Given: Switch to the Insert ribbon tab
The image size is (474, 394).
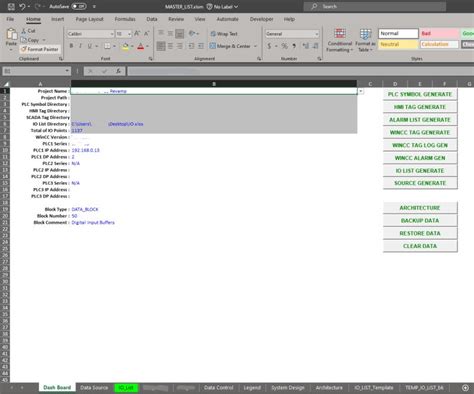Looking at the screenshot, I should 57,19.
